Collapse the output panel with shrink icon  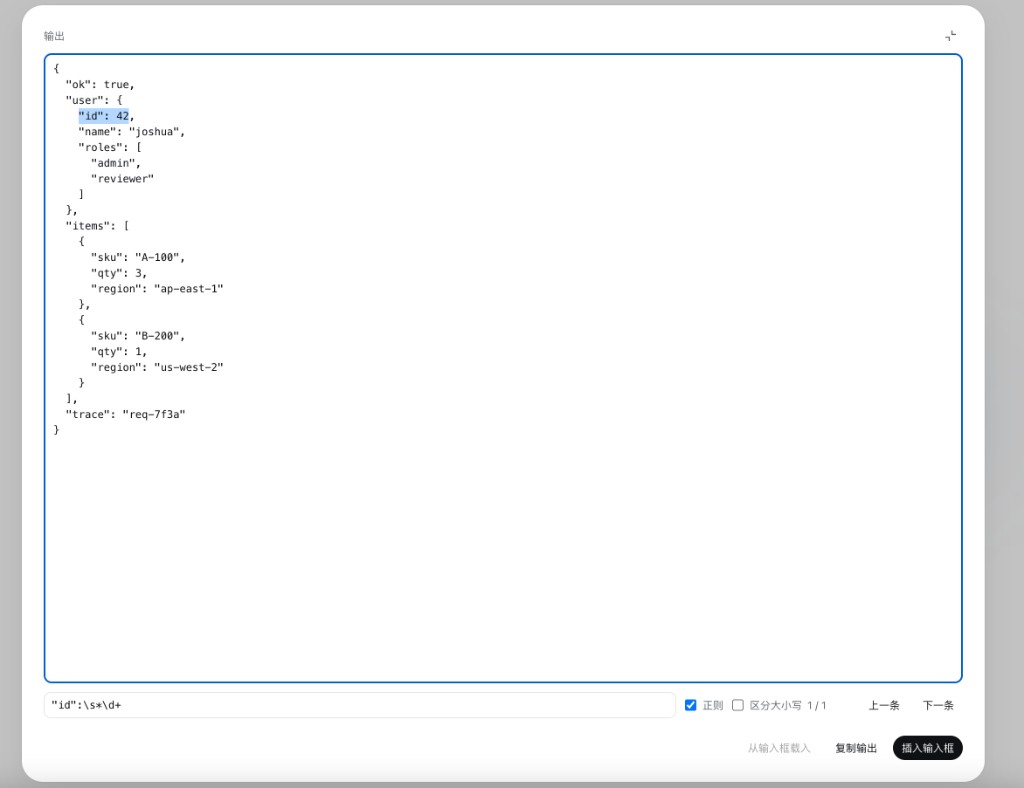(x=950, y=36)
